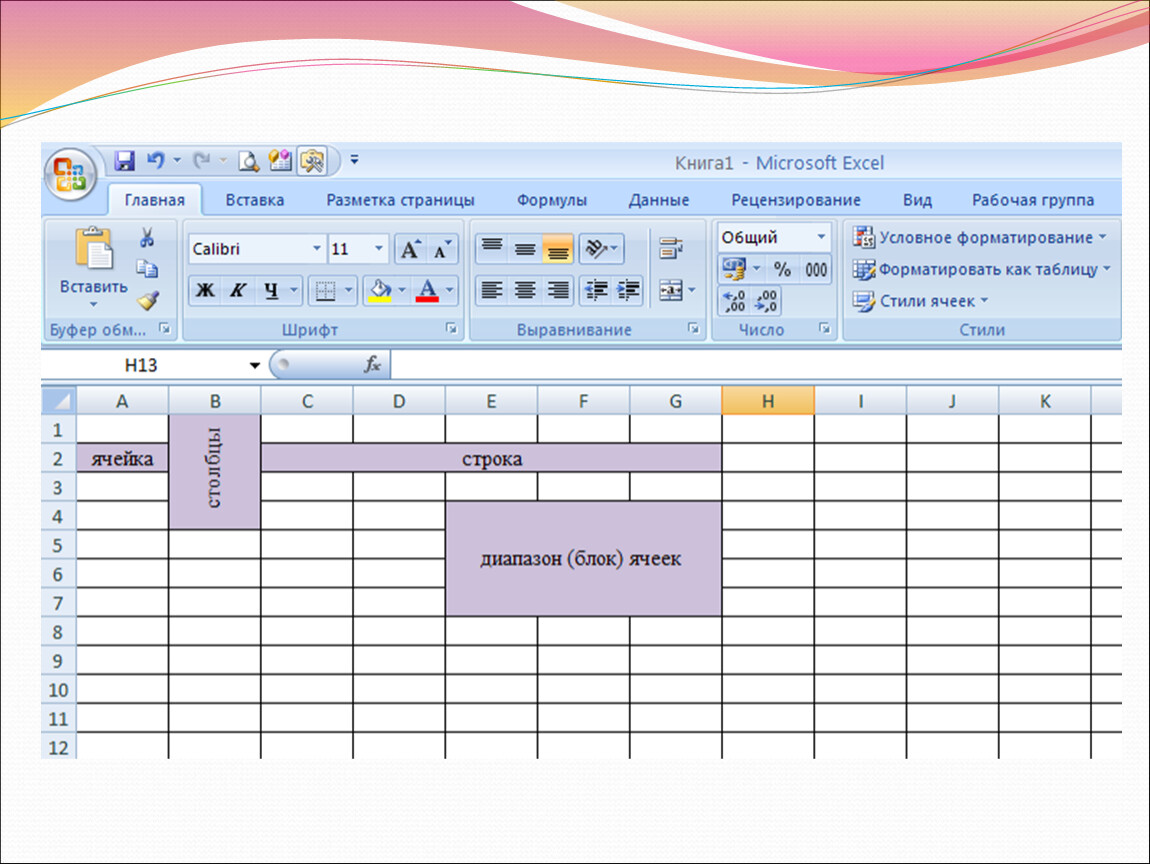
Task: Open Вид tab
Action: [x=917, y=200]
